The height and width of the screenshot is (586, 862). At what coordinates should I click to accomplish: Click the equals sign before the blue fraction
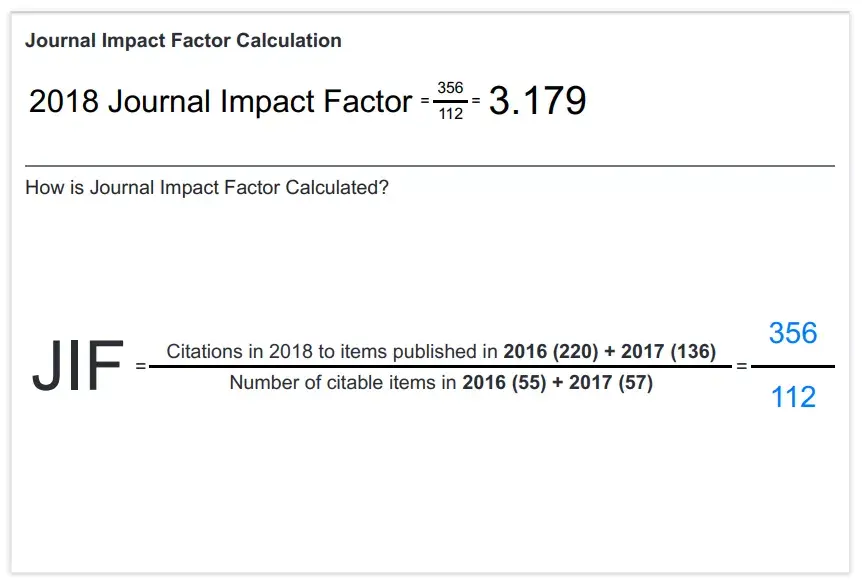click(x=742, y=367)
